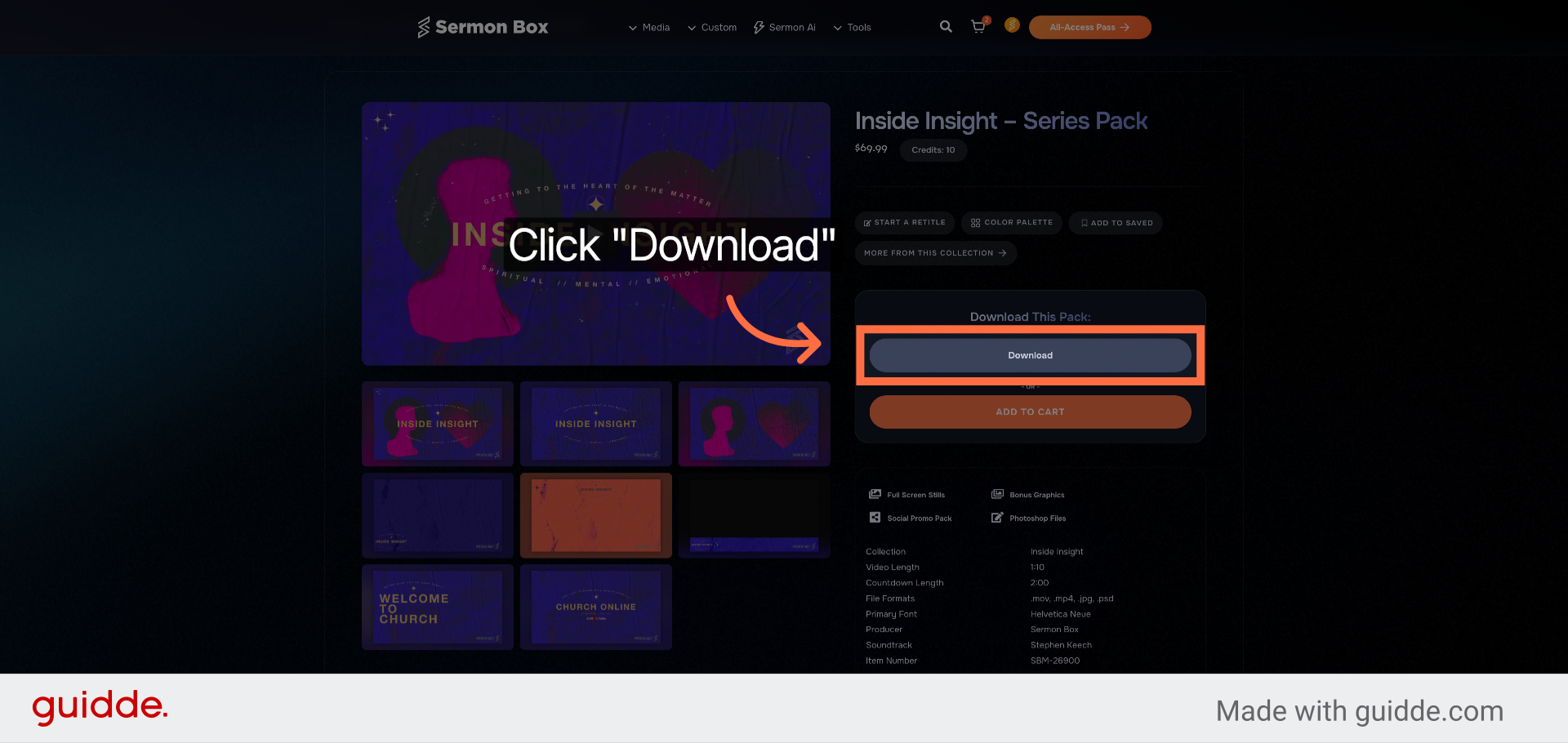Open the Sermon Ai menu item
The image size is (1568, 743).
coord(784,27)
